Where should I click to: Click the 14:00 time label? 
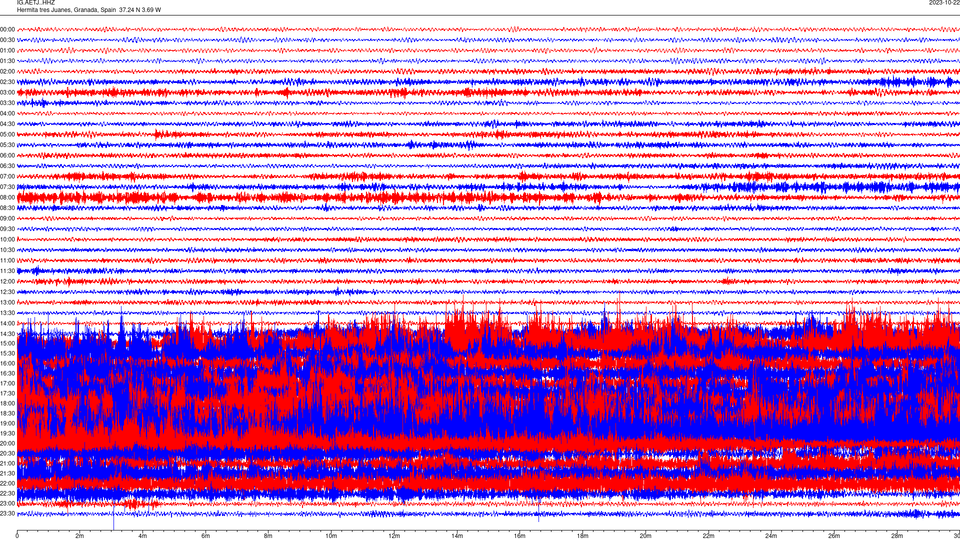[x=8, y=323]
